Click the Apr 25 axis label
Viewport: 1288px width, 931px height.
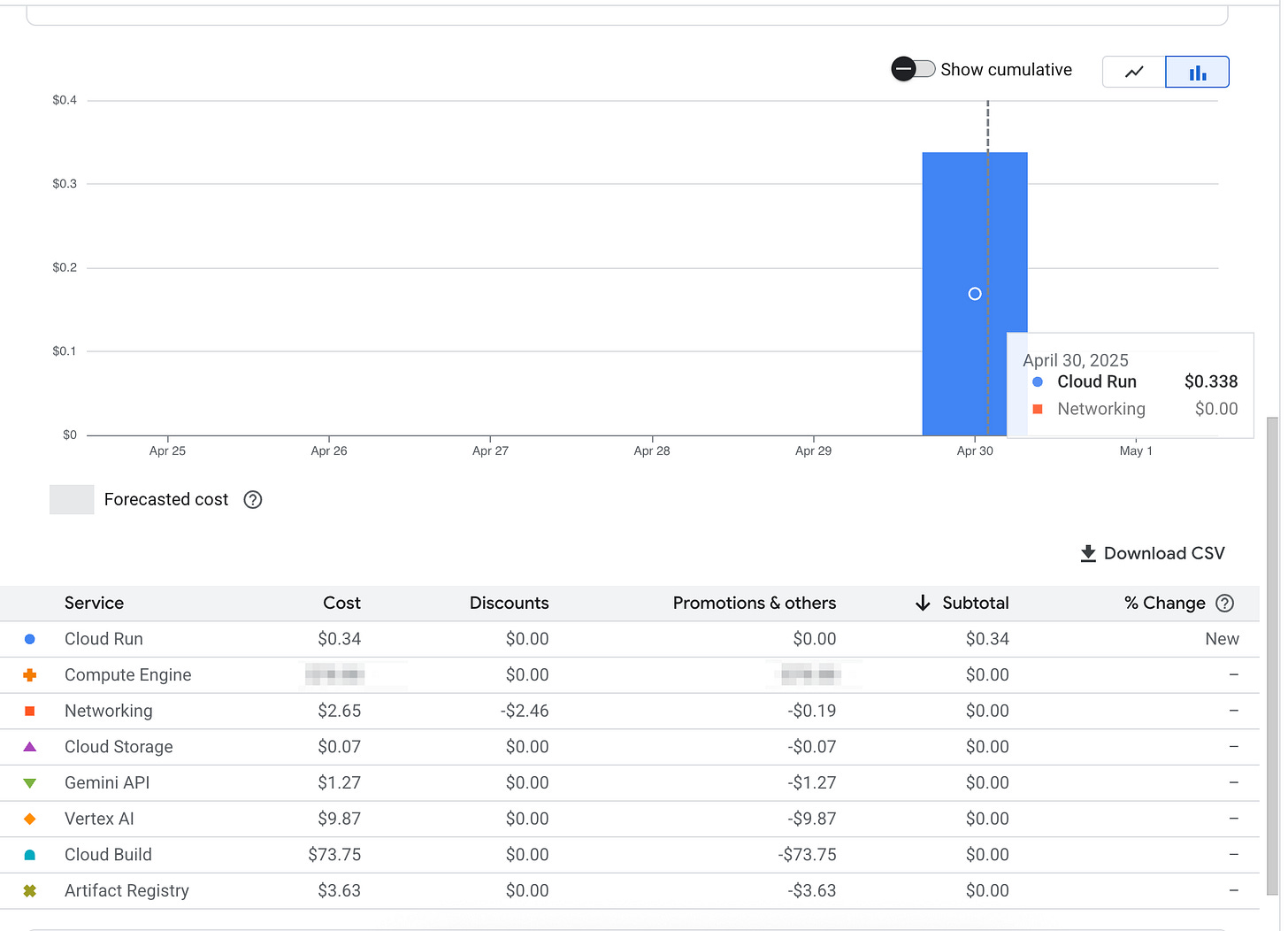click(x=167, y=451)
